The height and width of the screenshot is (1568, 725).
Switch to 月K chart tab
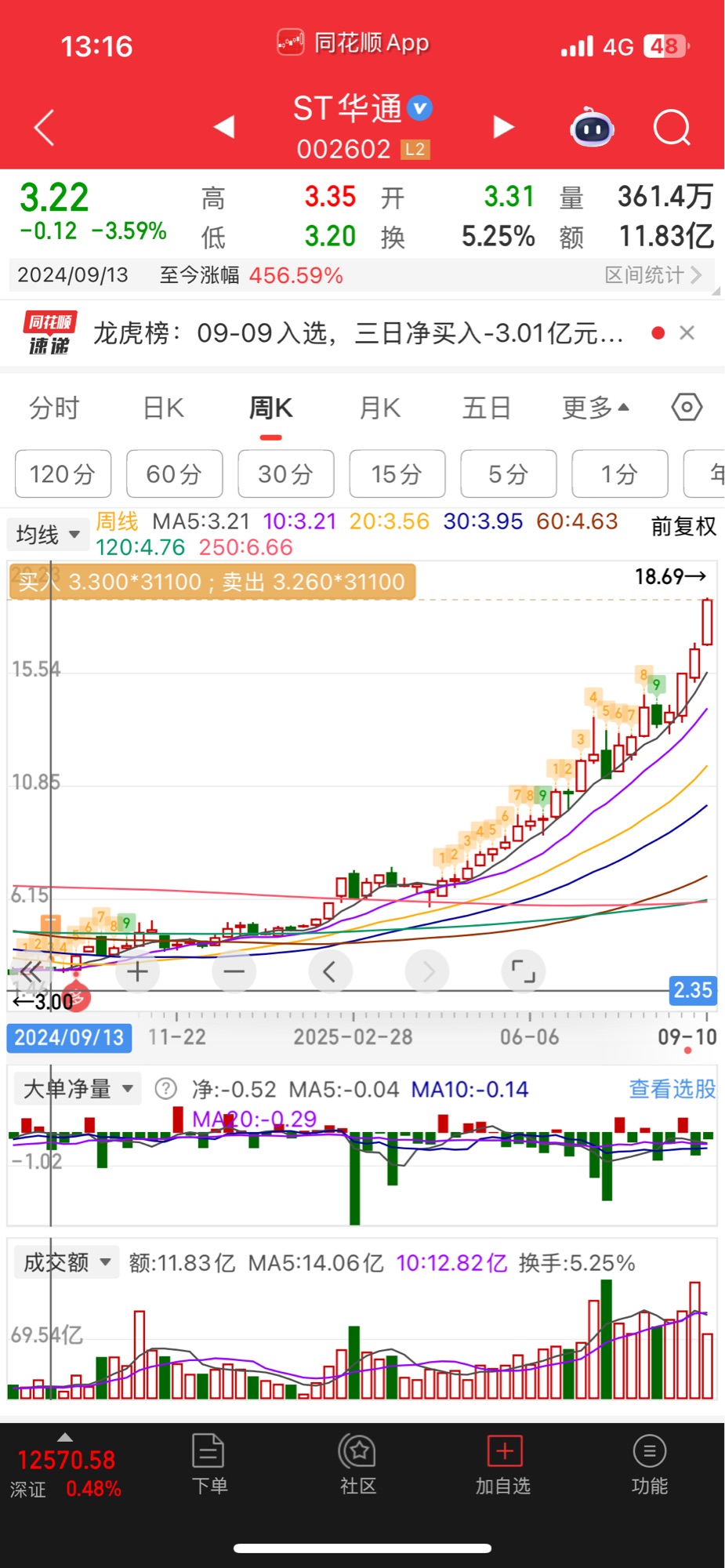(380, 408)
